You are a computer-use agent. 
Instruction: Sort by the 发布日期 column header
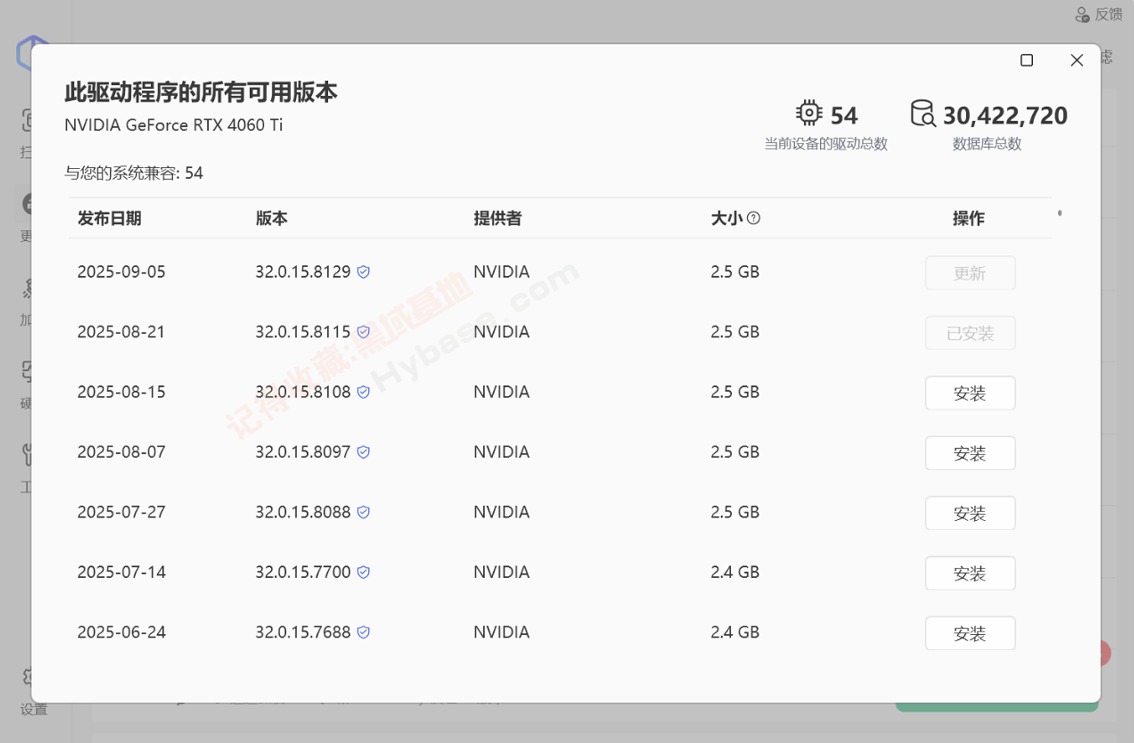(109, 218)
